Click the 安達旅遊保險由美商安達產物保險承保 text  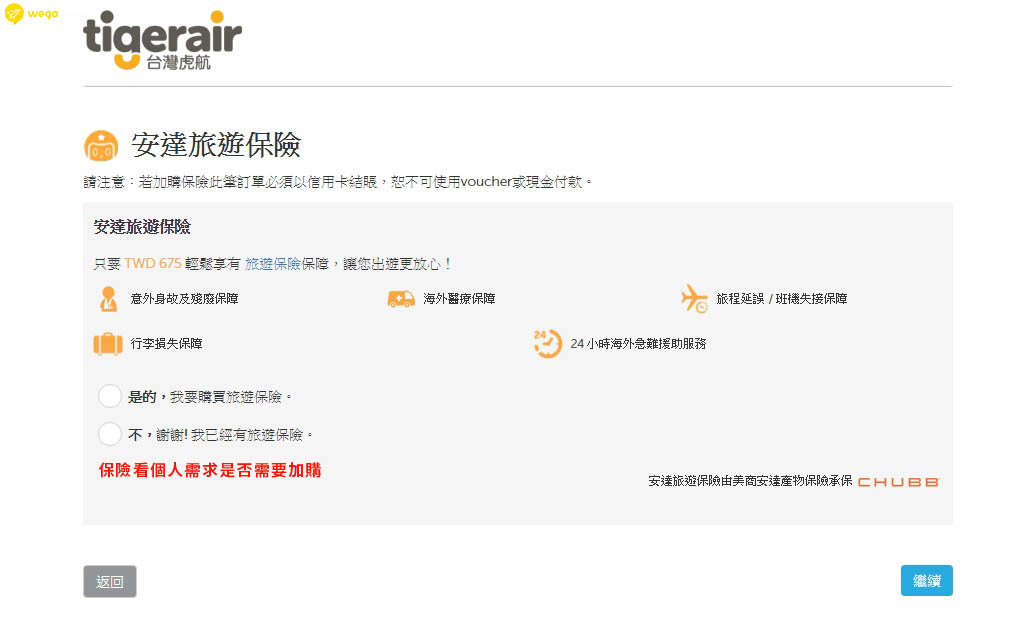tap(750, 481)
